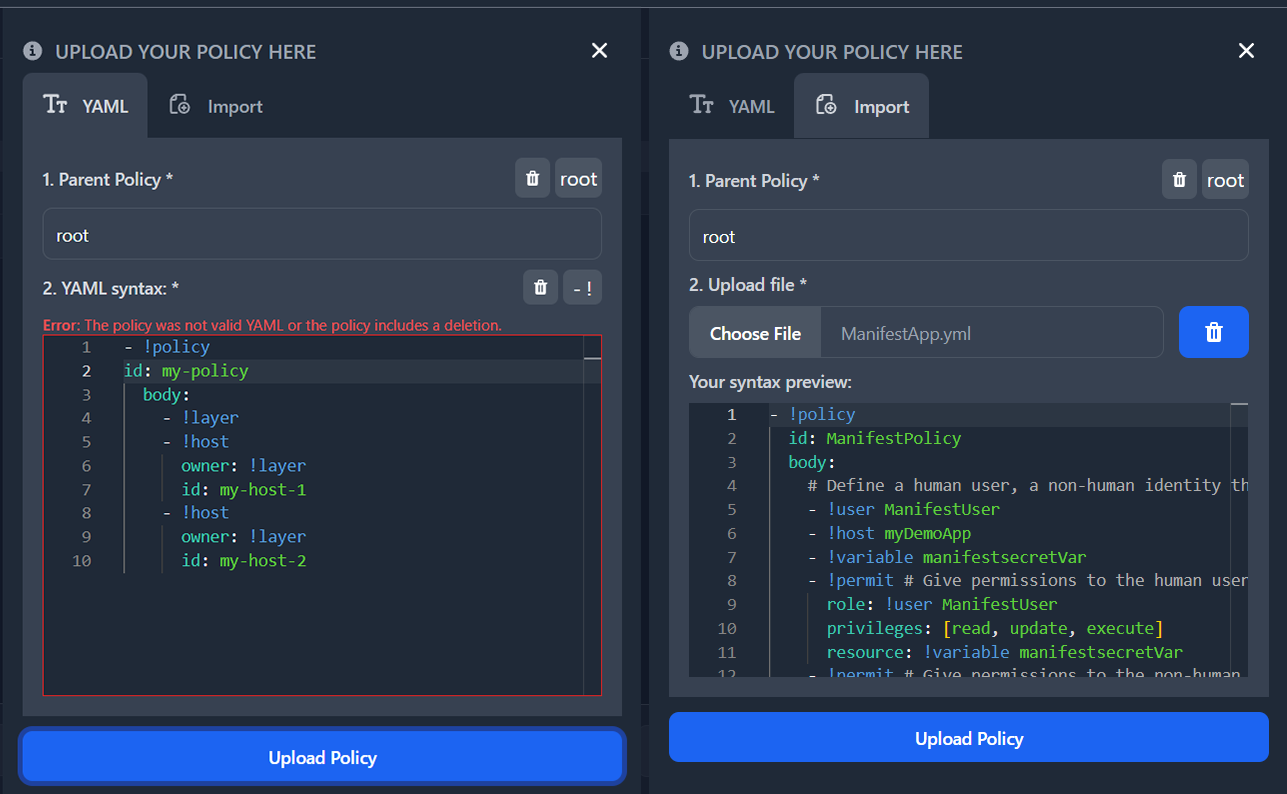Remove uploaded file with blue trash button

pyautogui.click(x=1213, y=332)
